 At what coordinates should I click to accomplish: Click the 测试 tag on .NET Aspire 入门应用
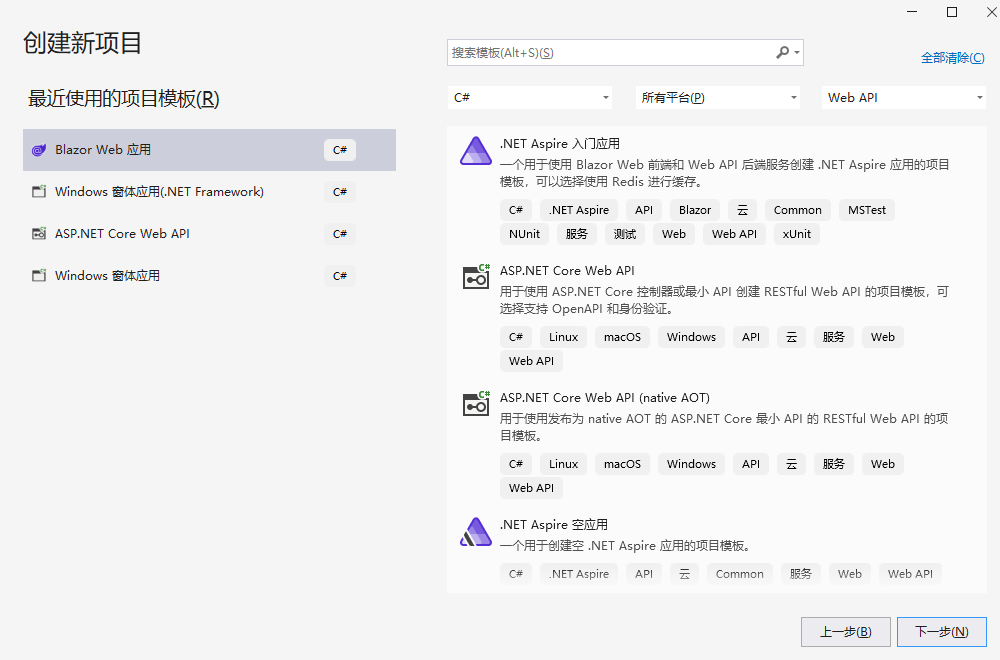coord(624,234)
